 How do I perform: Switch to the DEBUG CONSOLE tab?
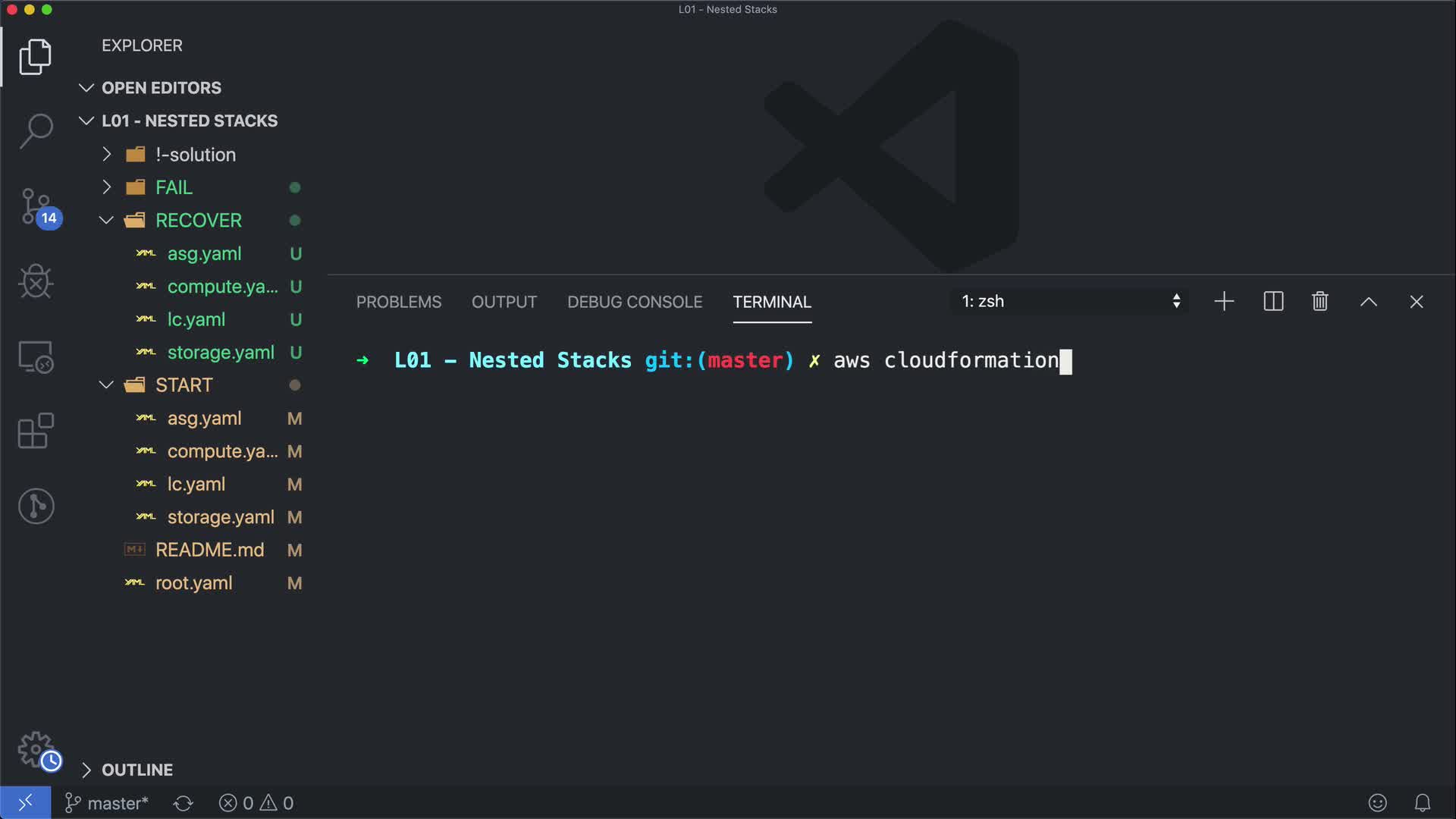pos(635,302)
